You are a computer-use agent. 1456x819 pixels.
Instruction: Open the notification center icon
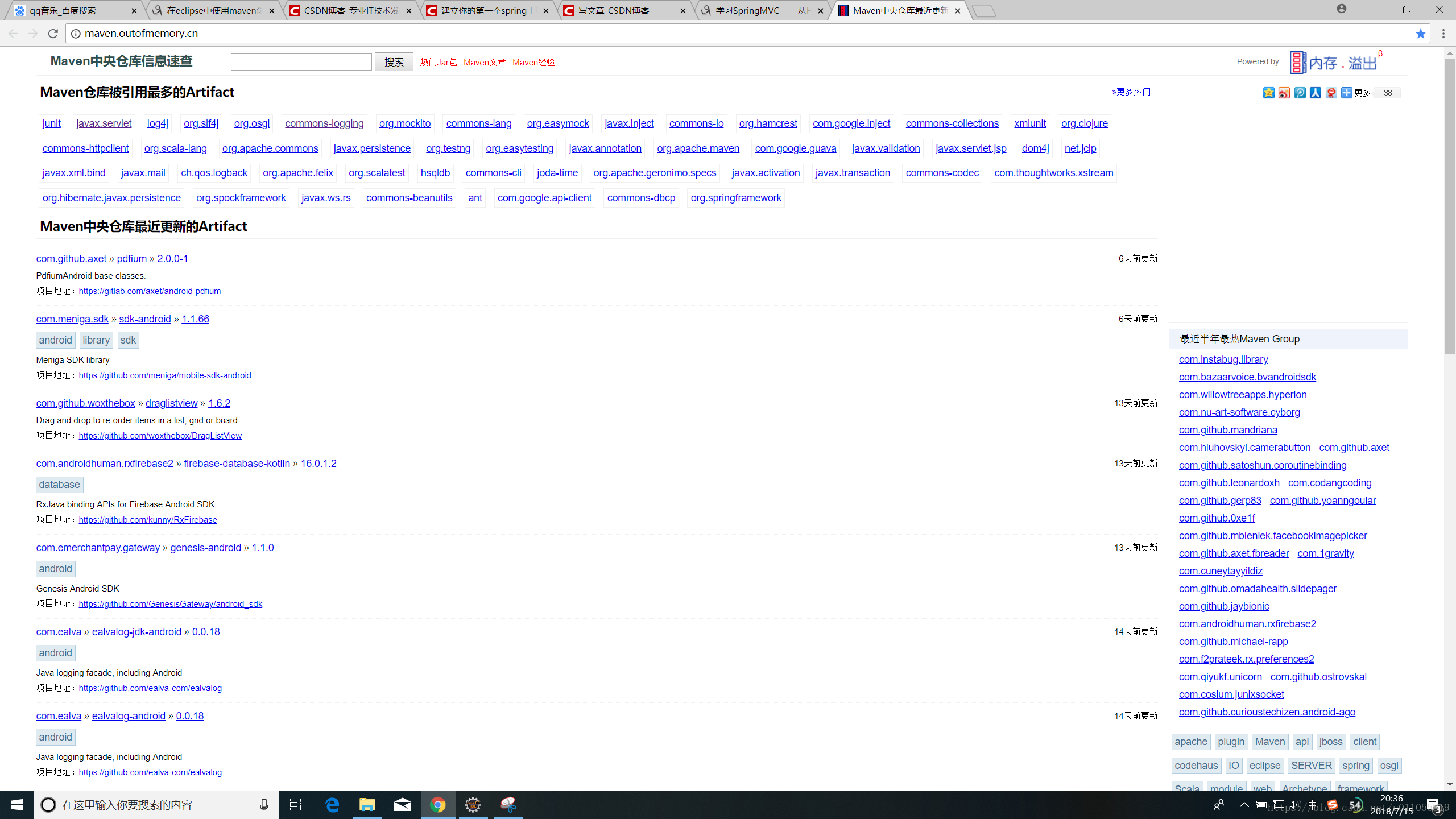pyautogui.click(x=1433, y=805)
